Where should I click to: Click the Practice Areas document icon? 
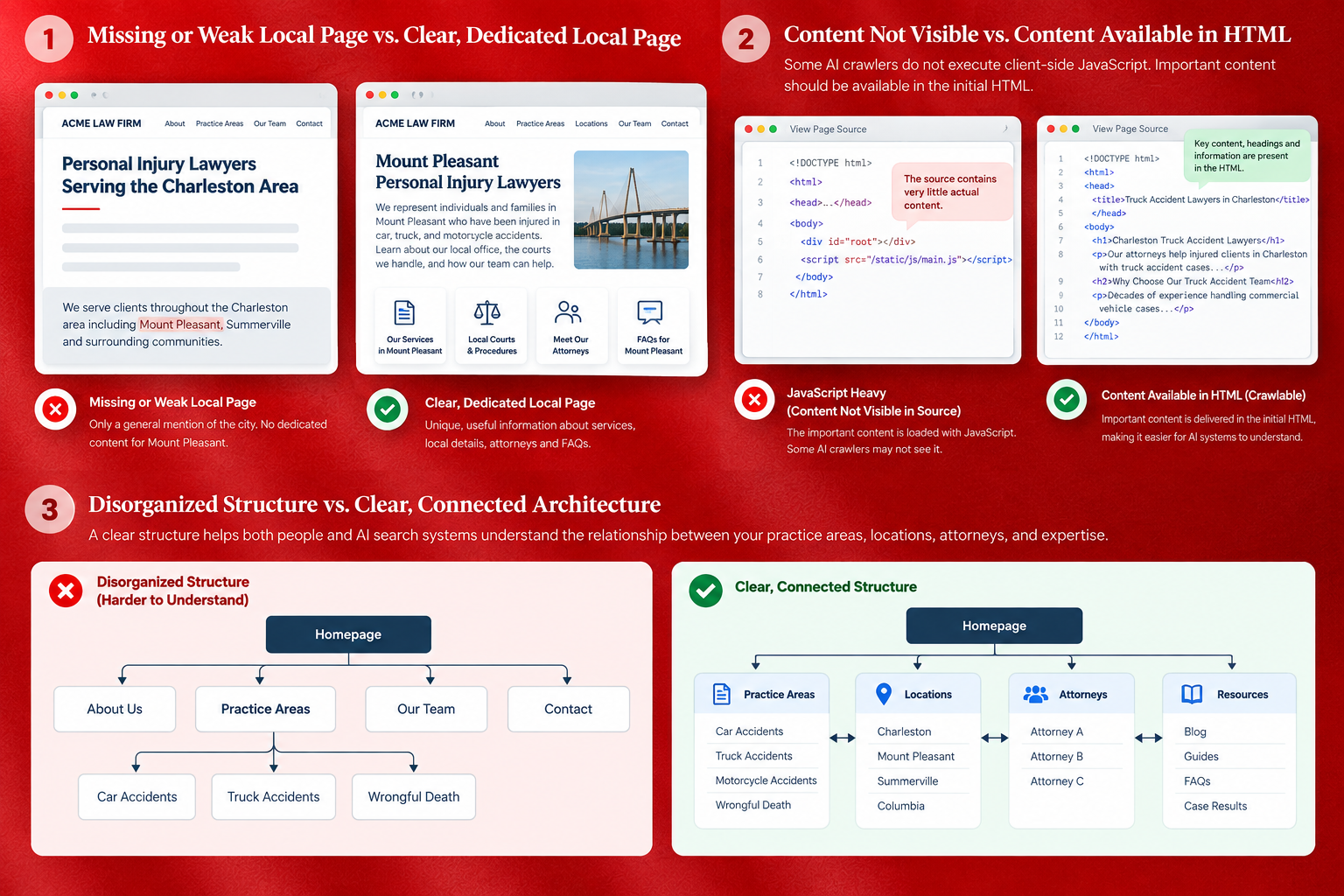pos(722,694)
